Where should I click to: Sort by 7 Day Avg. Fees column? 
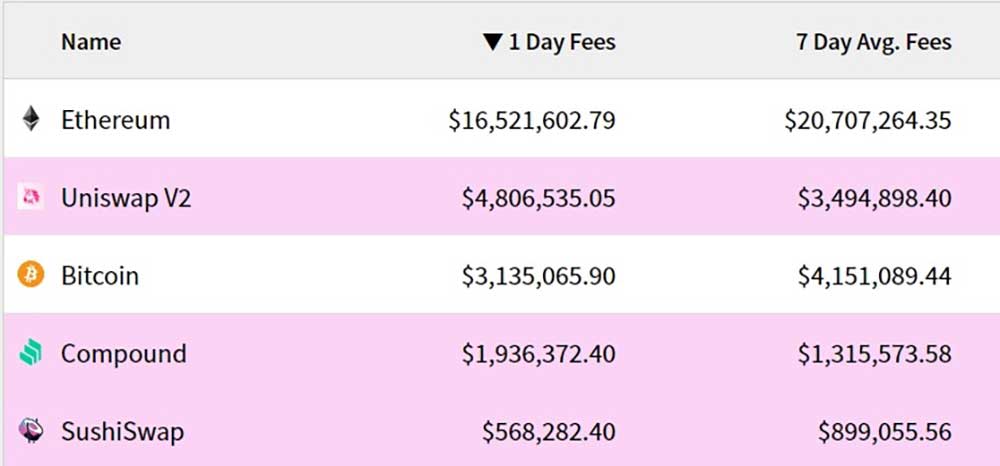tap(874, 43)
